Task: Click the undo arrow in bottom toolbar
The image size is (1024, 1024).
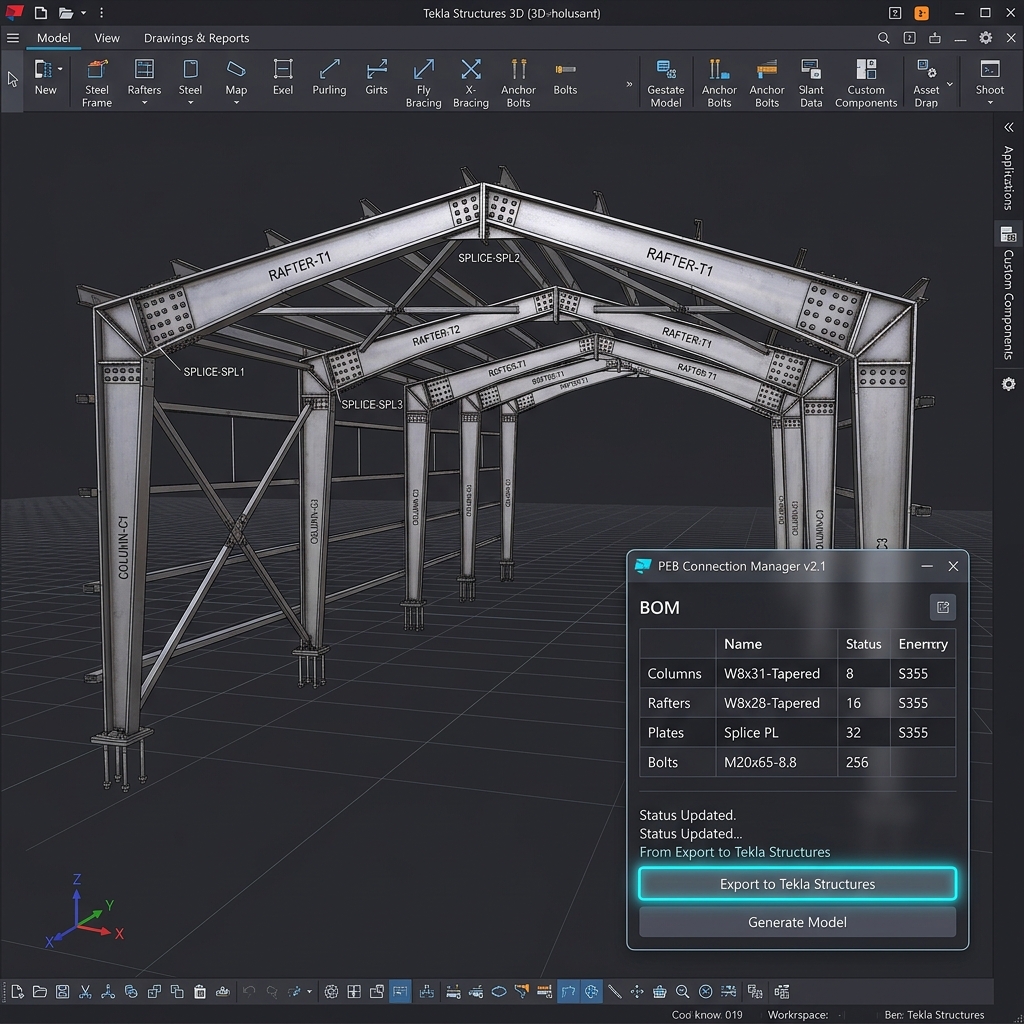Action: 249,991
